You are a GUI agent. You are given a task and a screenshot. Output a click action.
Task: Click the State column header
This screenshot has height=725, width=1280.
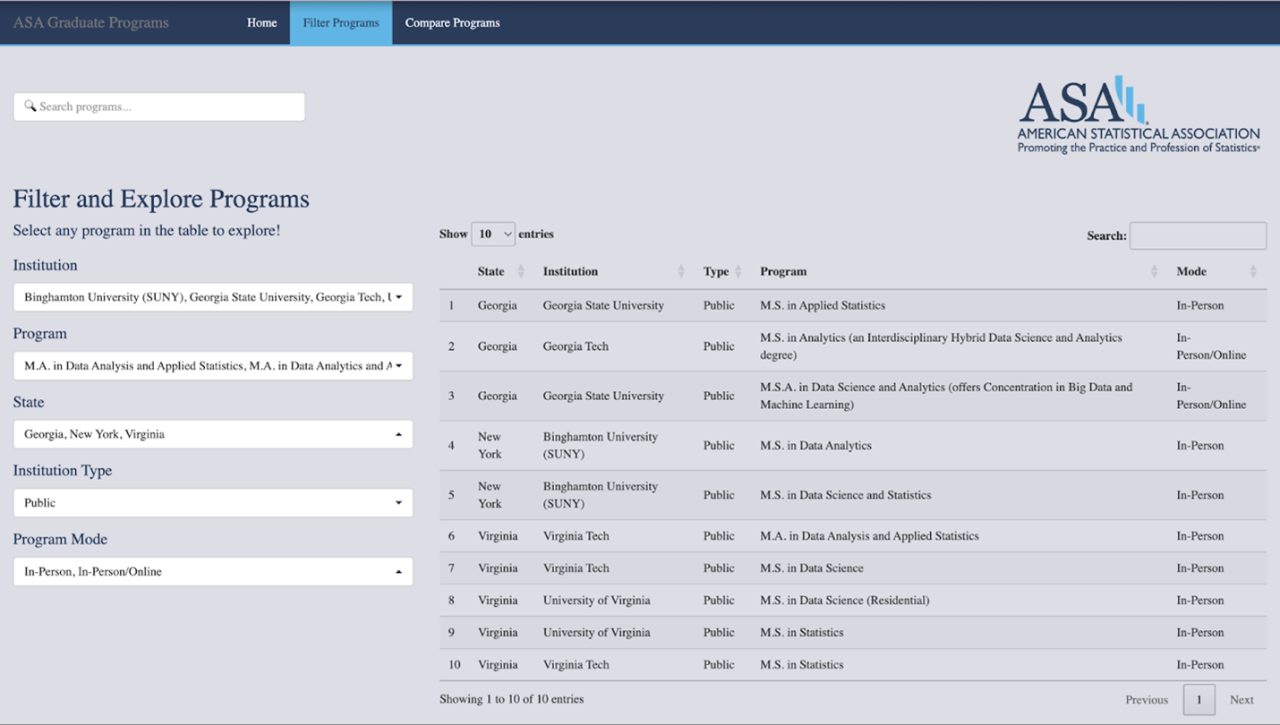(x=491, y=272)
